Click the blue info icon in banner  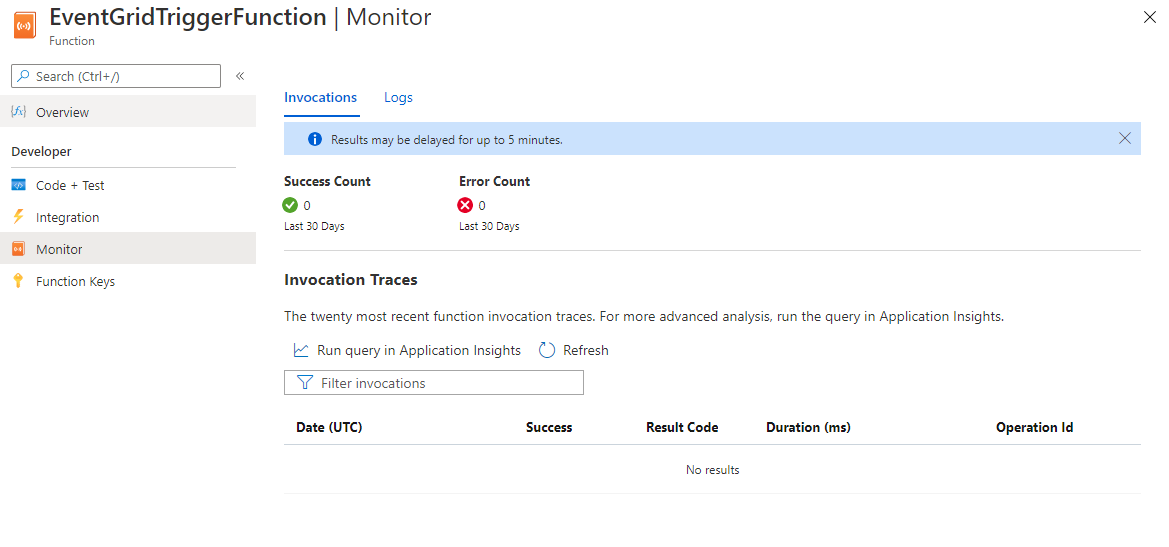coord(315,140)
